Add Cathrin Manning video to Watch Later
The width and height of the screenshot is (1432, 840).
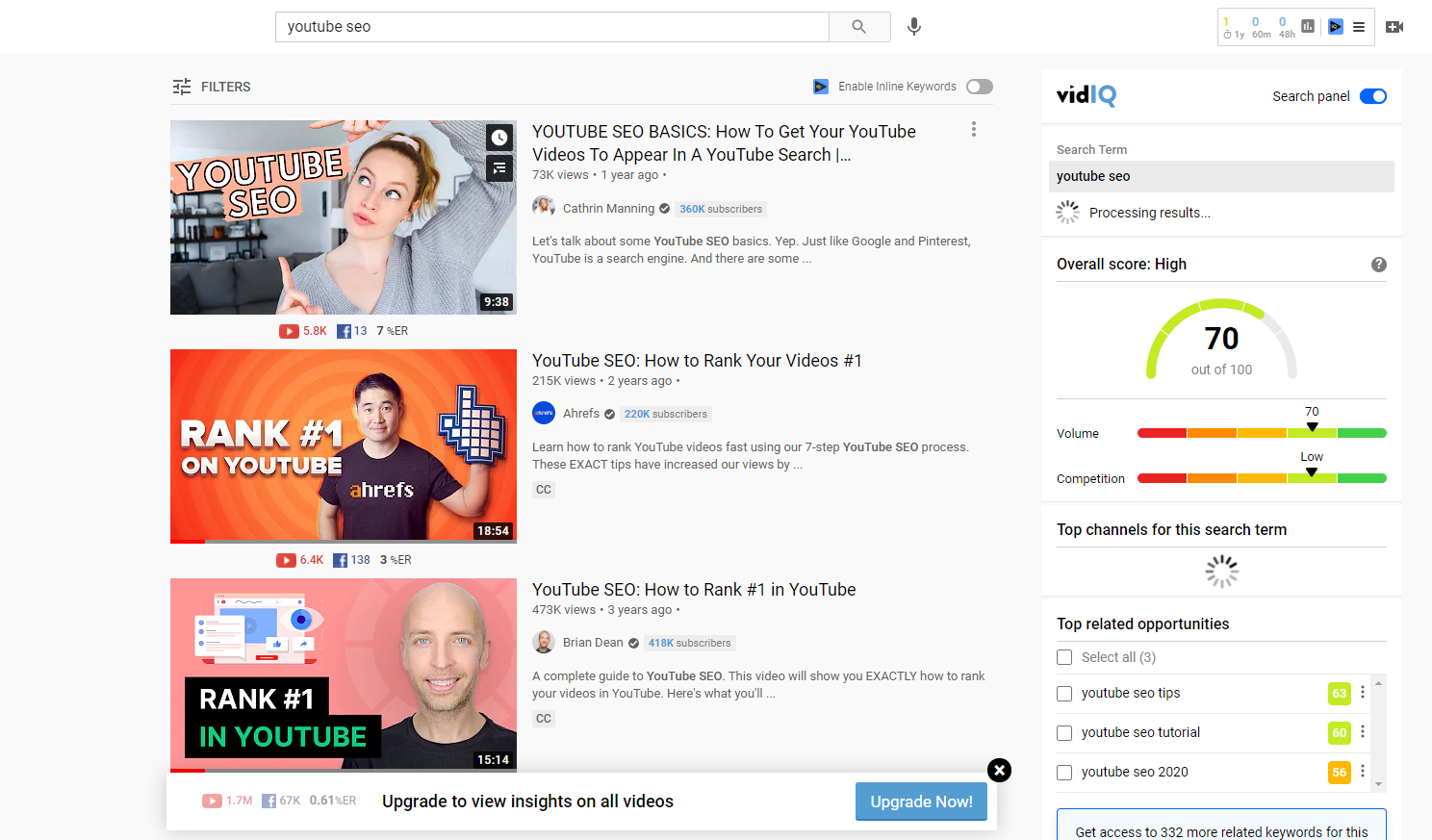click(x=499, y=138)
